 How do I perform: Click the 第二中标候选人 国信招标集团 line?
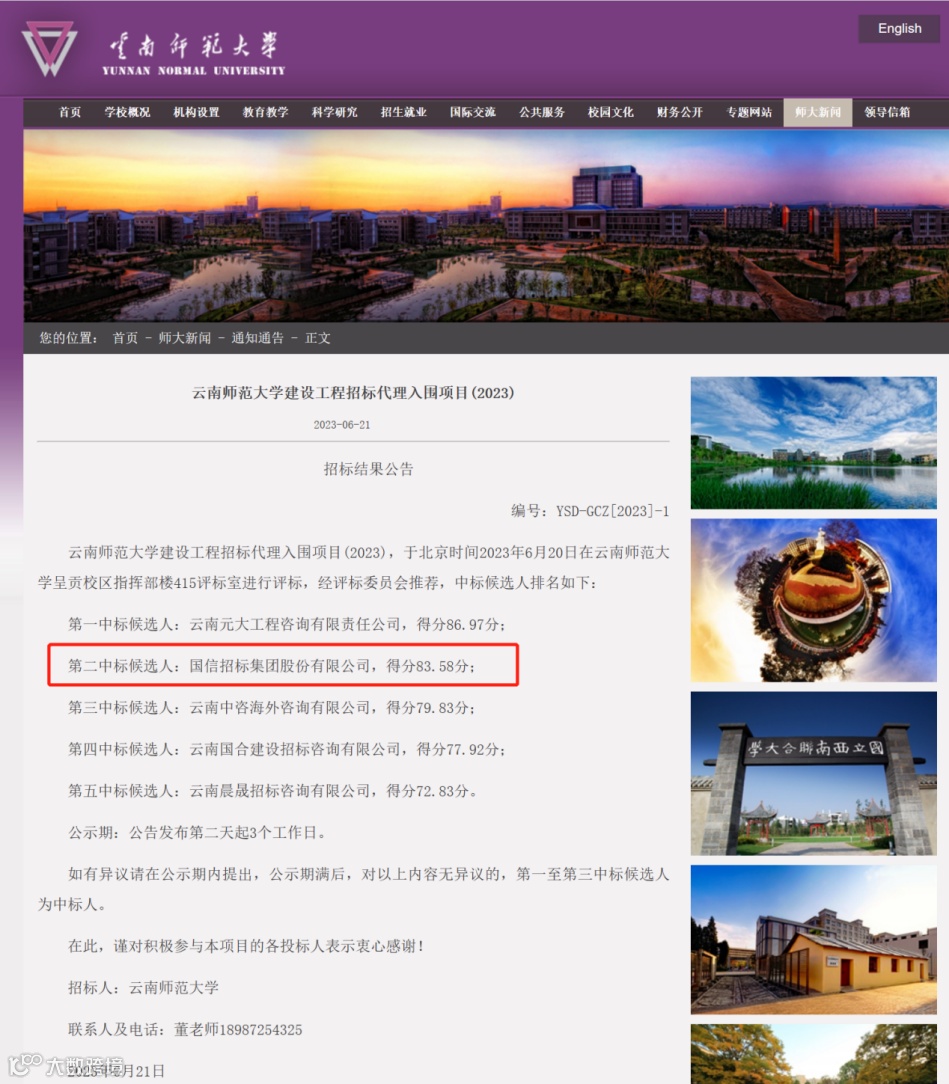tap(271, 666)
